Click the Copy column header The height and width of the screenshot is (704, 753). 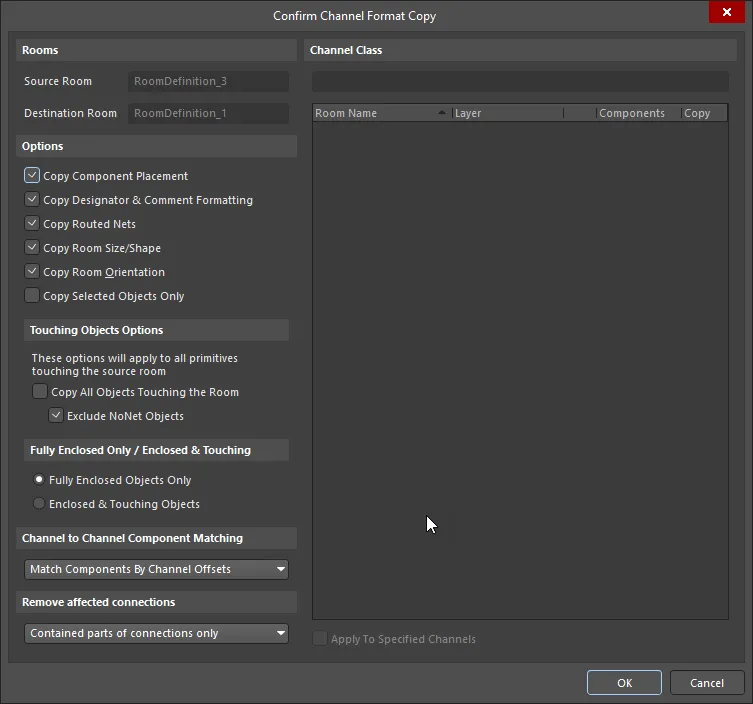point(704,113)
